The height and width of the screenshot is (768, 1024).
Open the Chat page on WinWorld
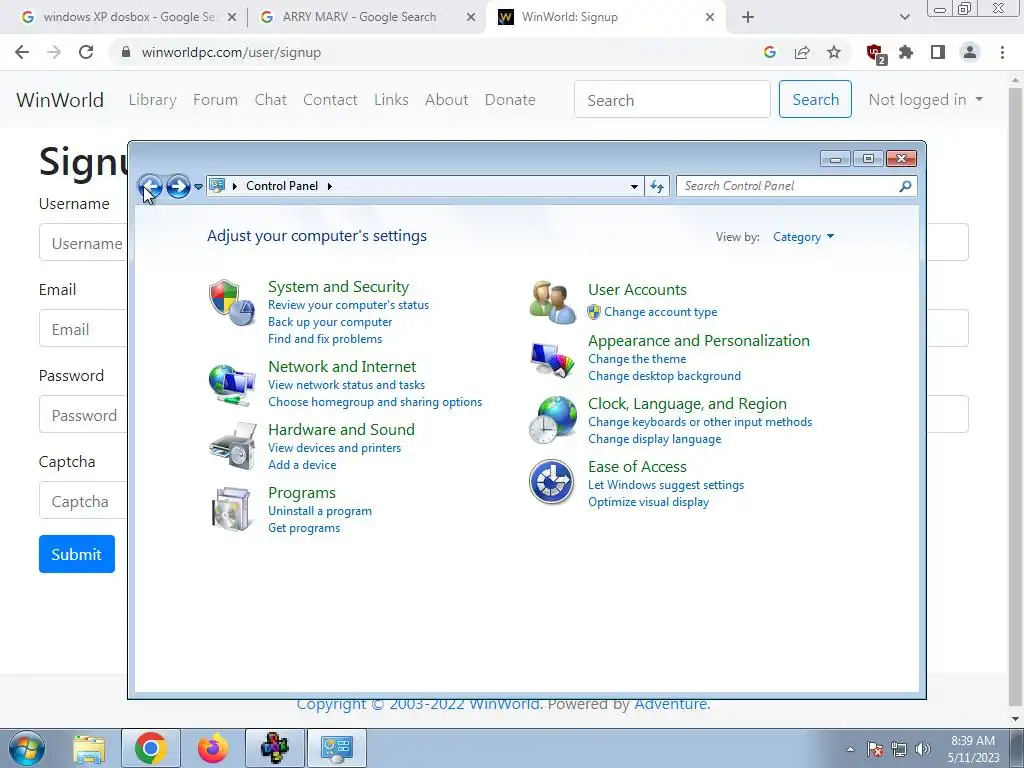(270, 99)
